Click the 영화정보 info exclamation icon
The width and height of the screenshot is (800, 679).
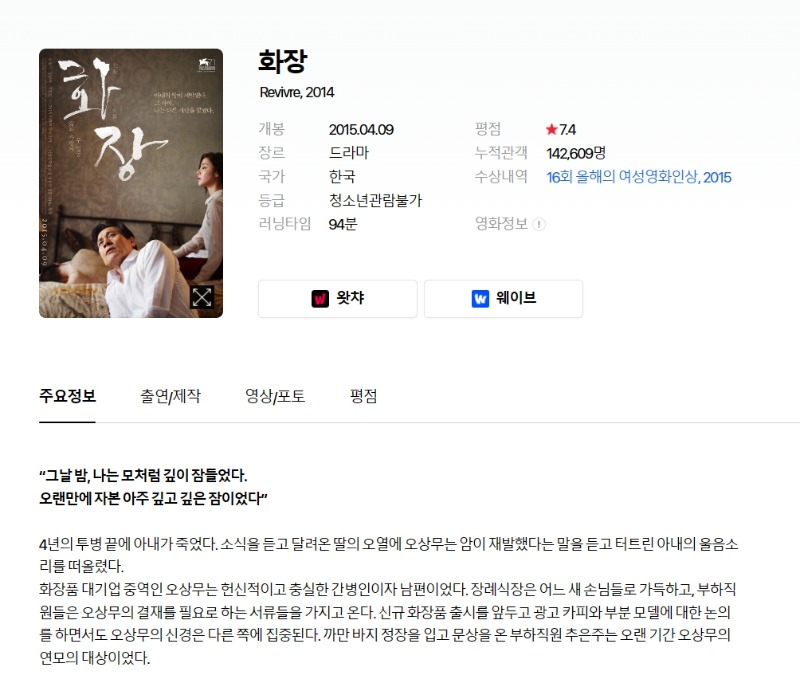click(539, 224)
